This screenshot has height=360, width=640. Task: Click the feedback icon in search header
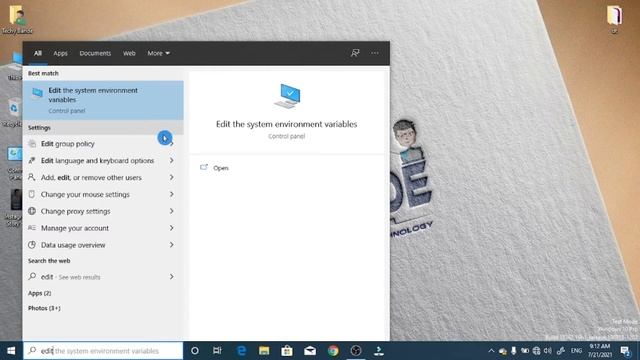point(355,53)
